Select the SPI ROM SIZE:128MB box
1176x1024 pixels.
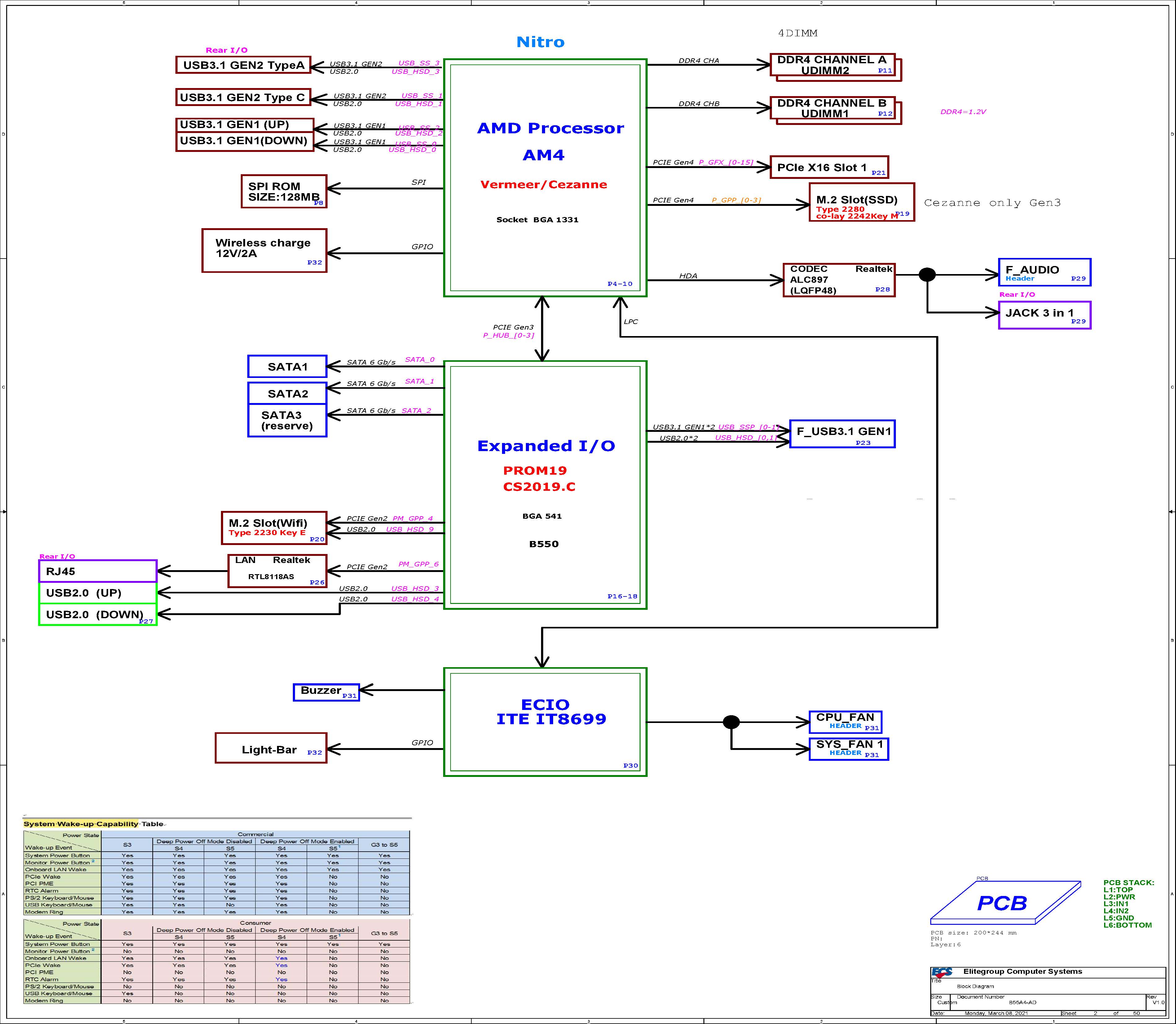[x=284, y=191]
